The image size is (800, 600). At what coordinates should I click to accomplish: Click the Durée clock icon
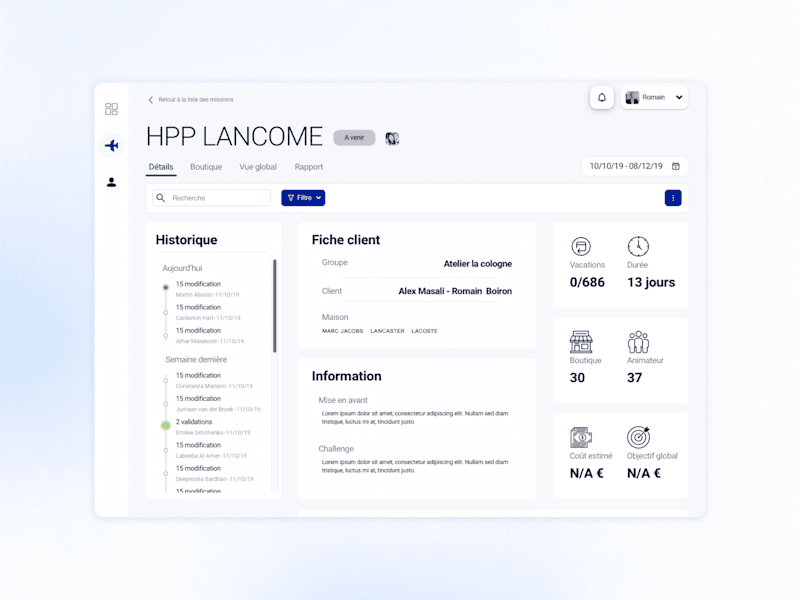click(638, 246)
